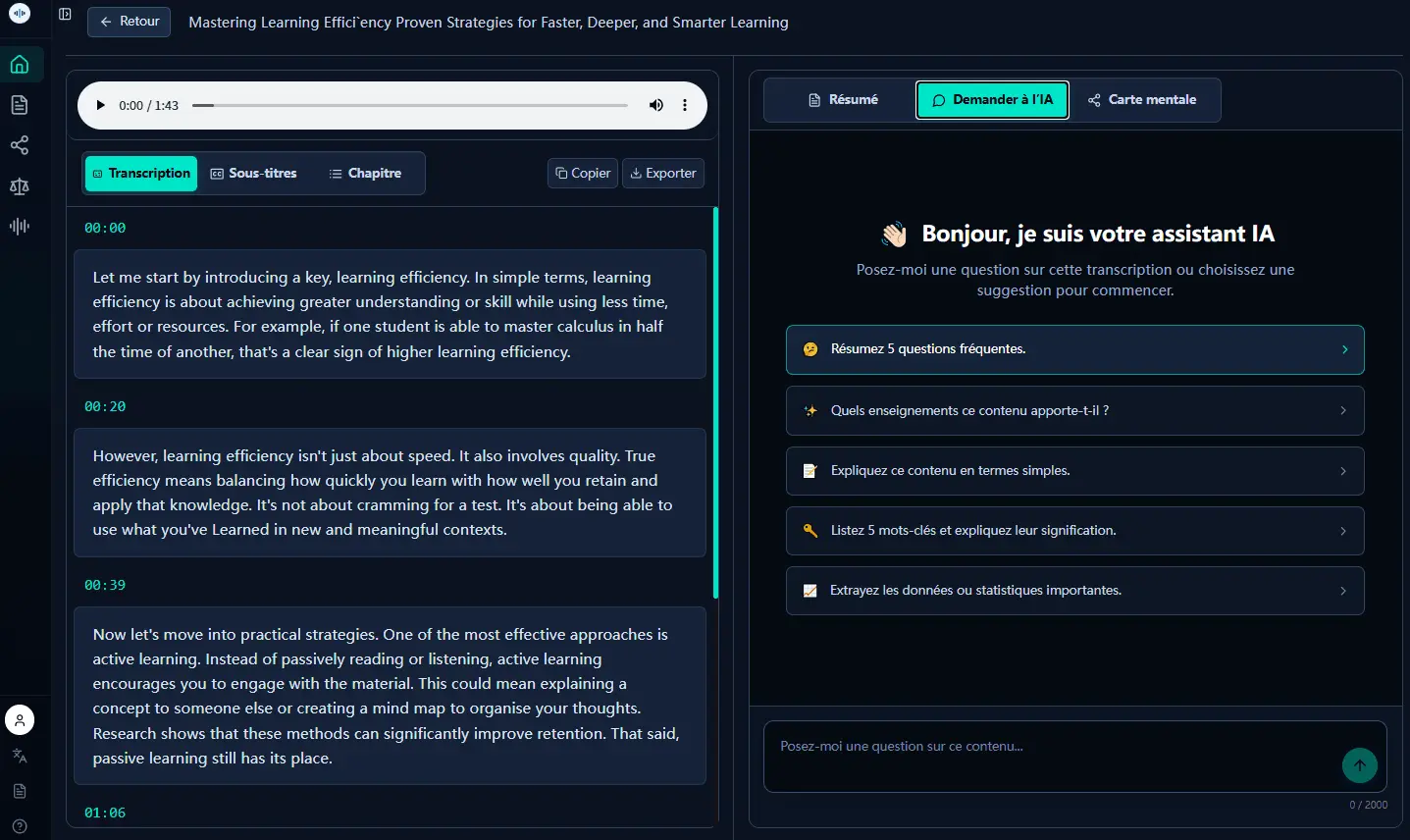
Task: Select the Demander à l'IA tab
Action: tap(992, 100)
